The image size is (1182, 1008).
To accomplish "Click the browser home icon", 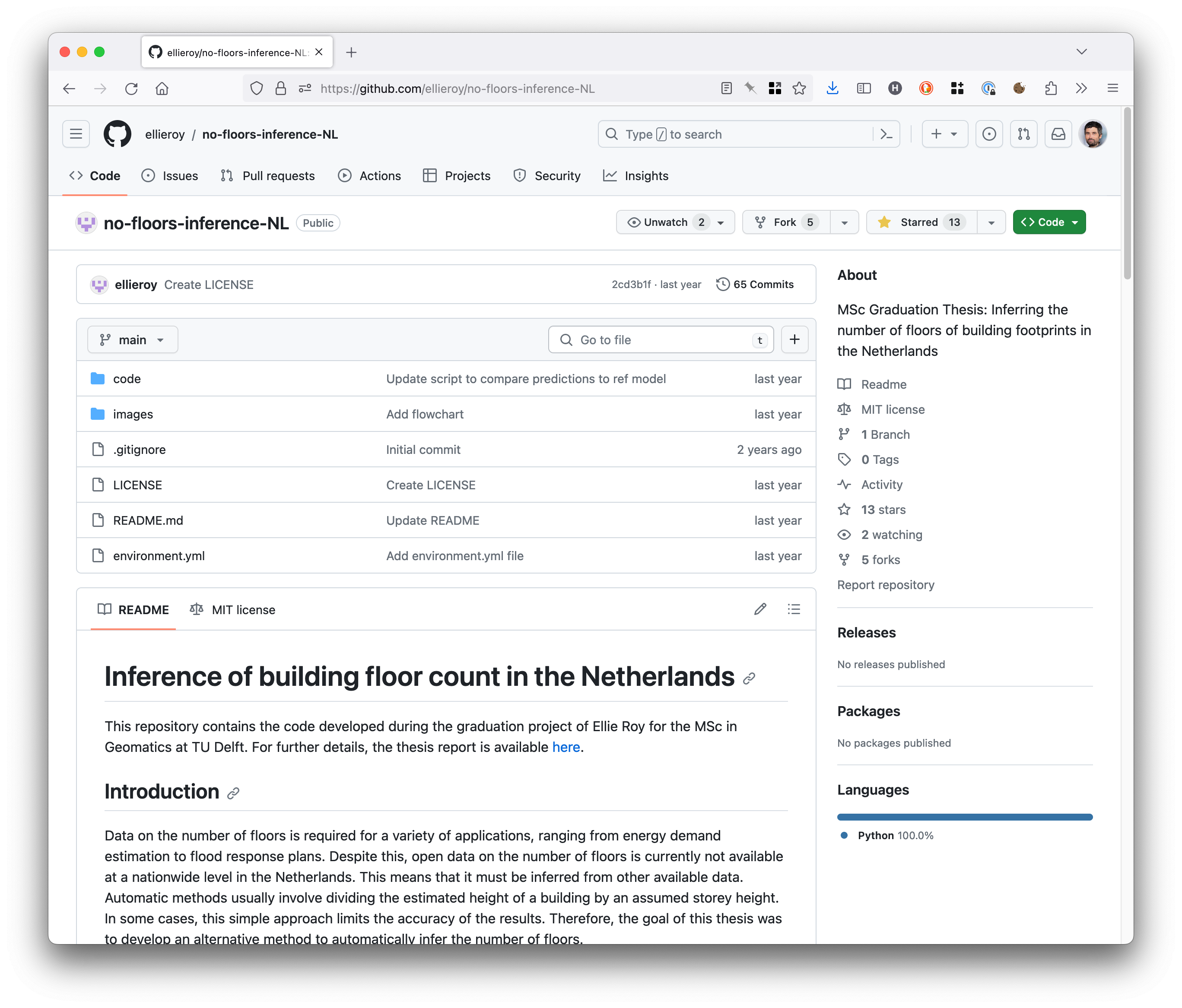I will [x=162, y=89].
